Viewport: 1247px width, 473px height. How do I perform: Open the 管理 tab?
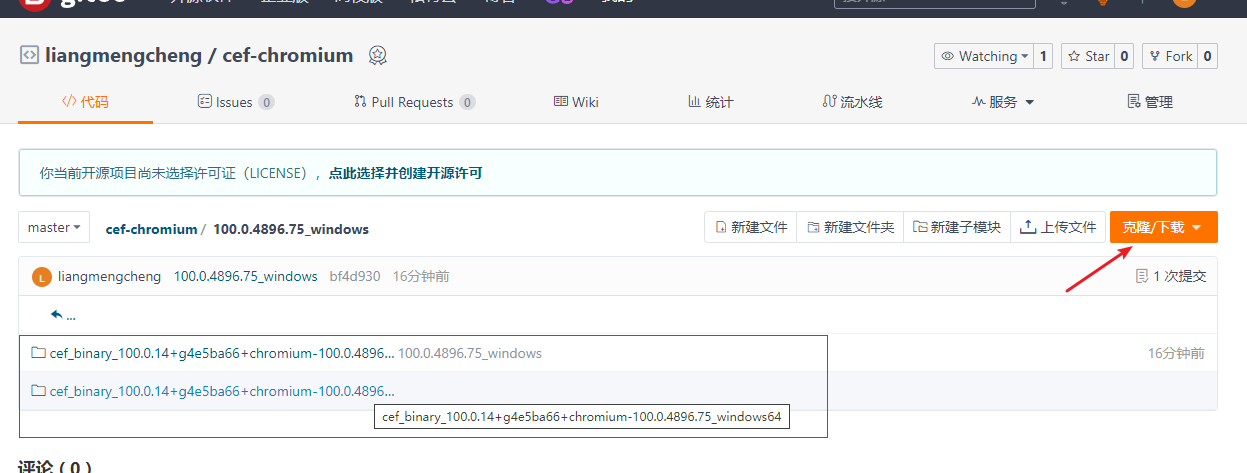tap(1150, 102)
